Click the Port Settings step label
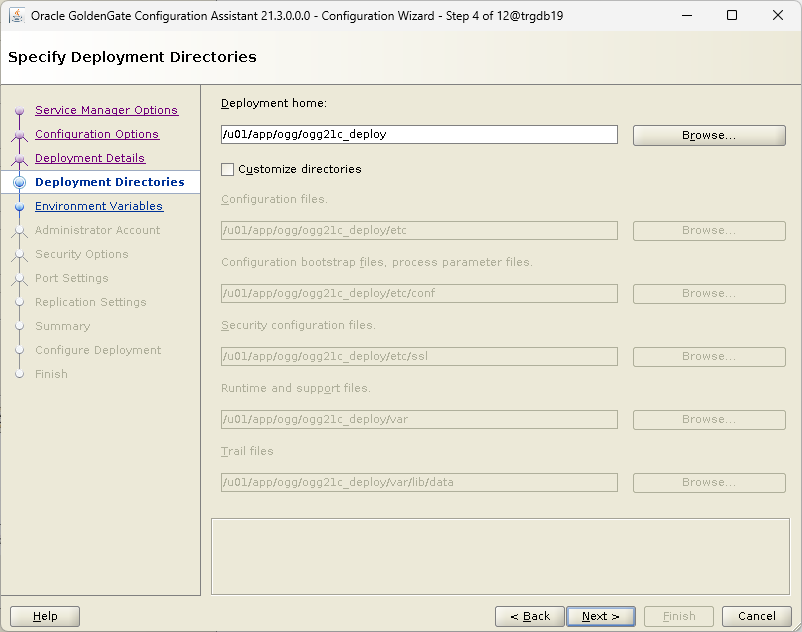The image size is (802, 632). 72,278
